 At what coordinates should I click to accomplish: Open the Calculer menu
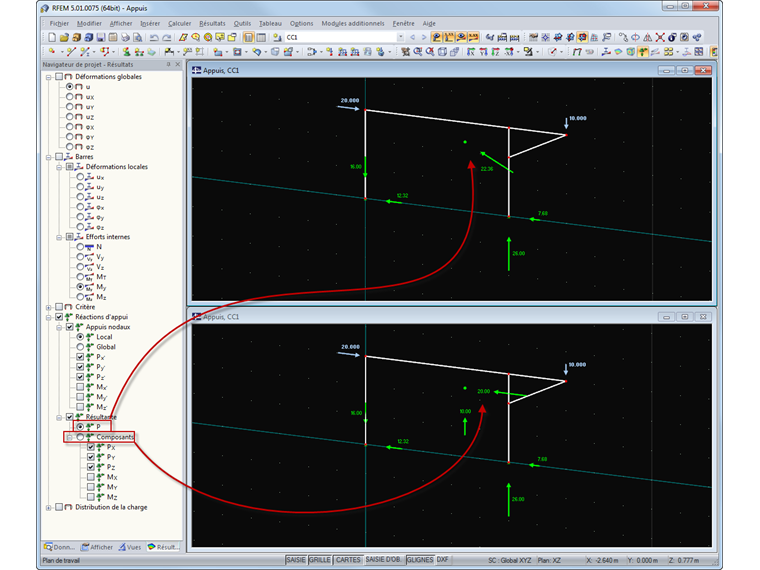tap(179, 23)
